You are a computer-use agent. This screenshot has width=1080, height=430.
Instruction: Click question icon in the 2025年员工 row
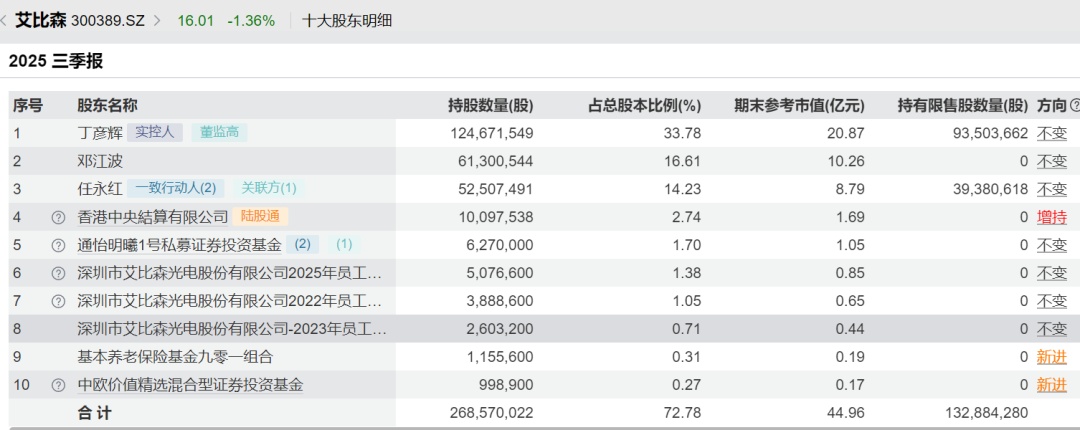(58, 273)
